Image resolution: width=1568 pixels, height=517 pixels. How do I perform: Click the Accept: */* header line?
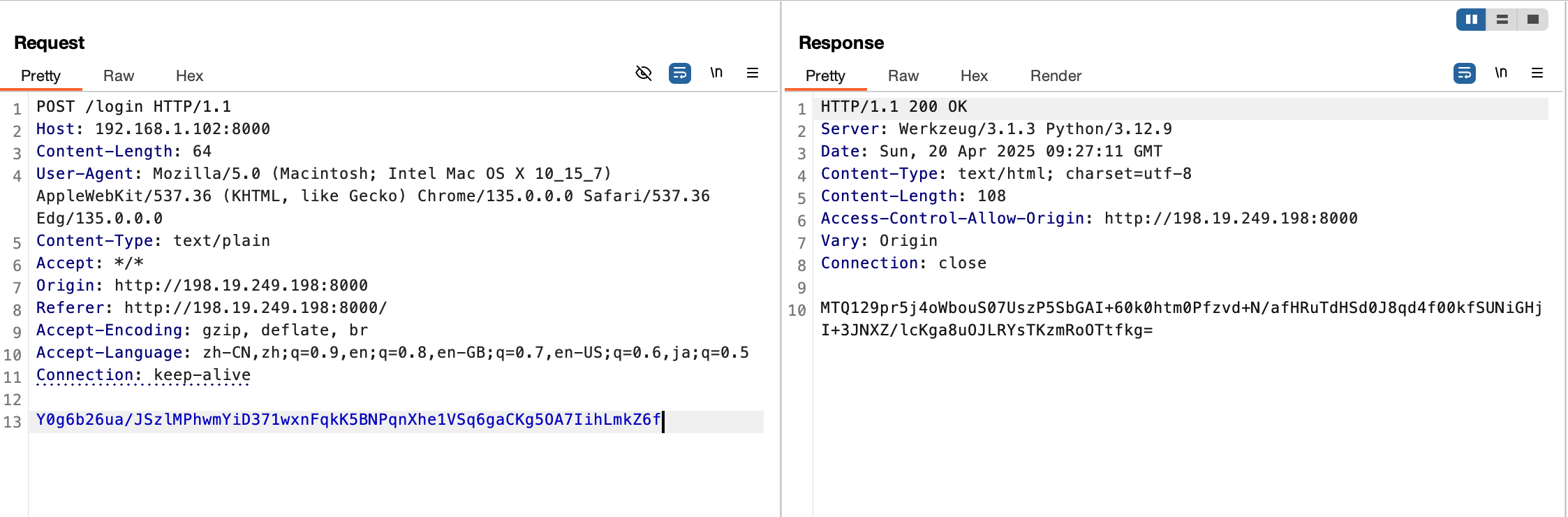pyautogui.click(x=90, y=263)
